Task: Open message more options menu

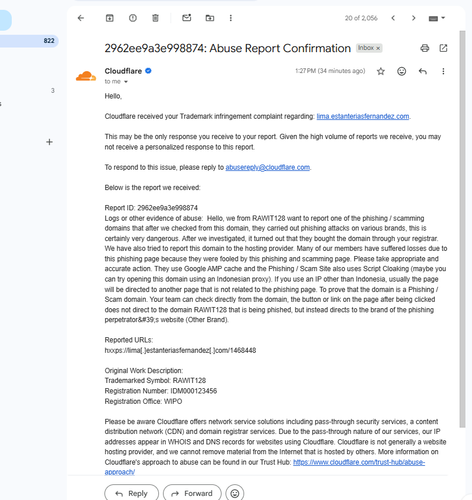Action: click(x=443, y=71)
